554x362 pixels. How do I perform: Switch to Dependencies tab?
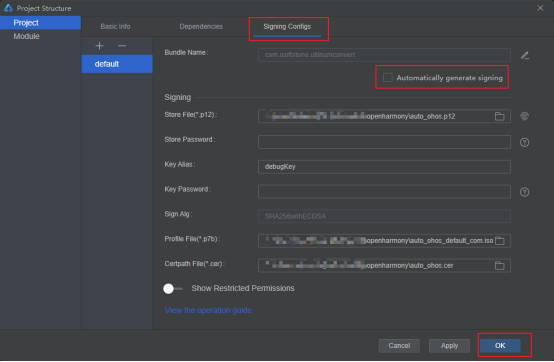point(201,26)
